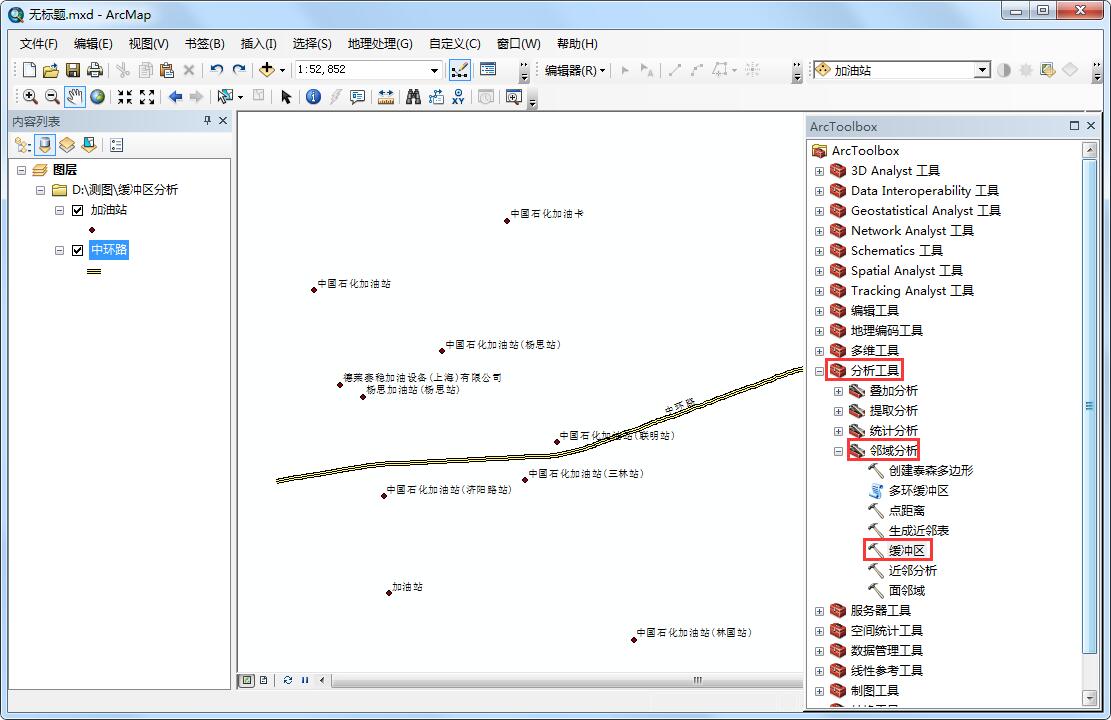The image size is (1111, 720).
Task: Open the Find binoculars tool
Action: click(x=414, y=96)
